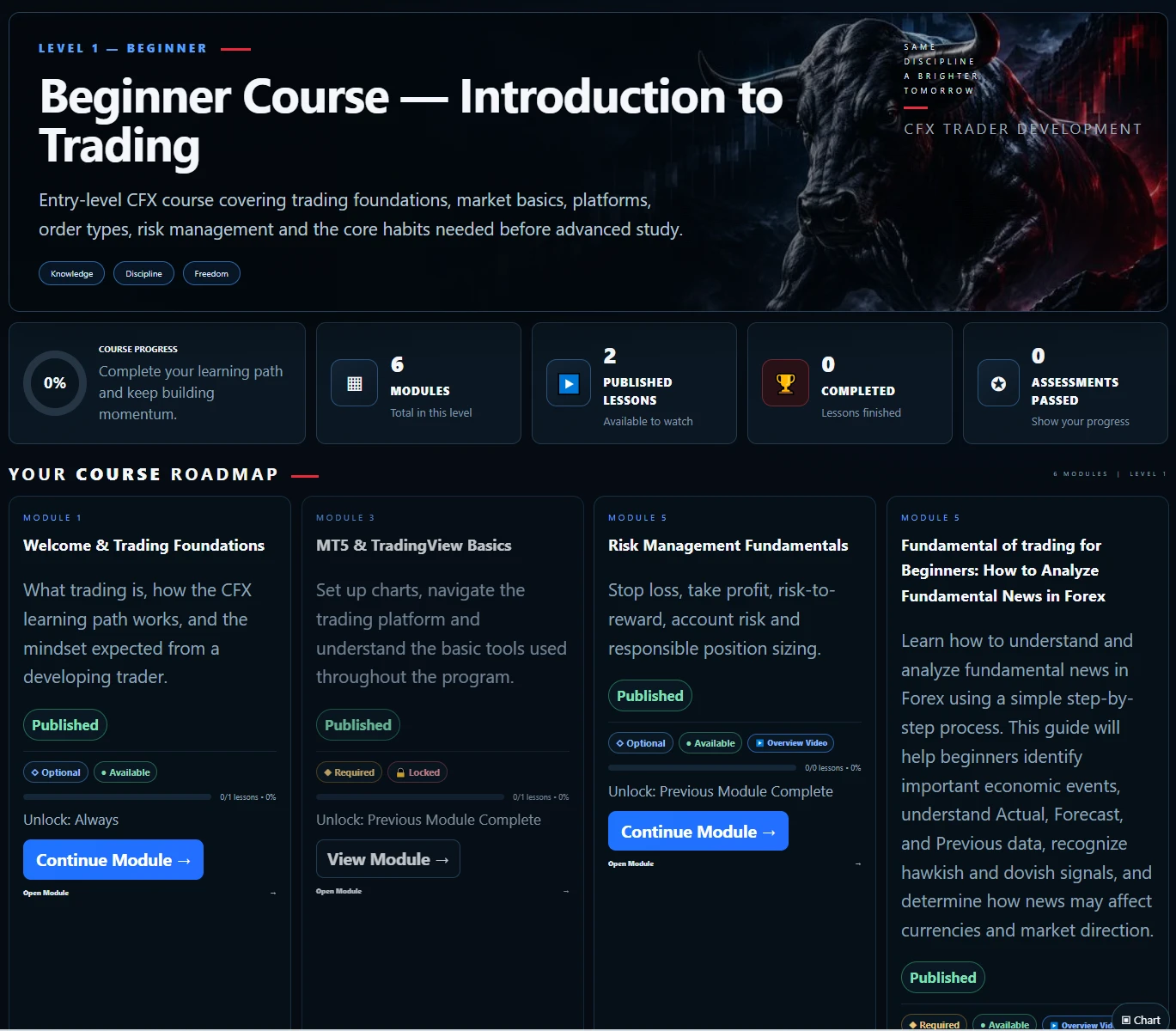Click Available badge in Risk Management card
The image size is (1176, 1031).
tap(710, 743)
